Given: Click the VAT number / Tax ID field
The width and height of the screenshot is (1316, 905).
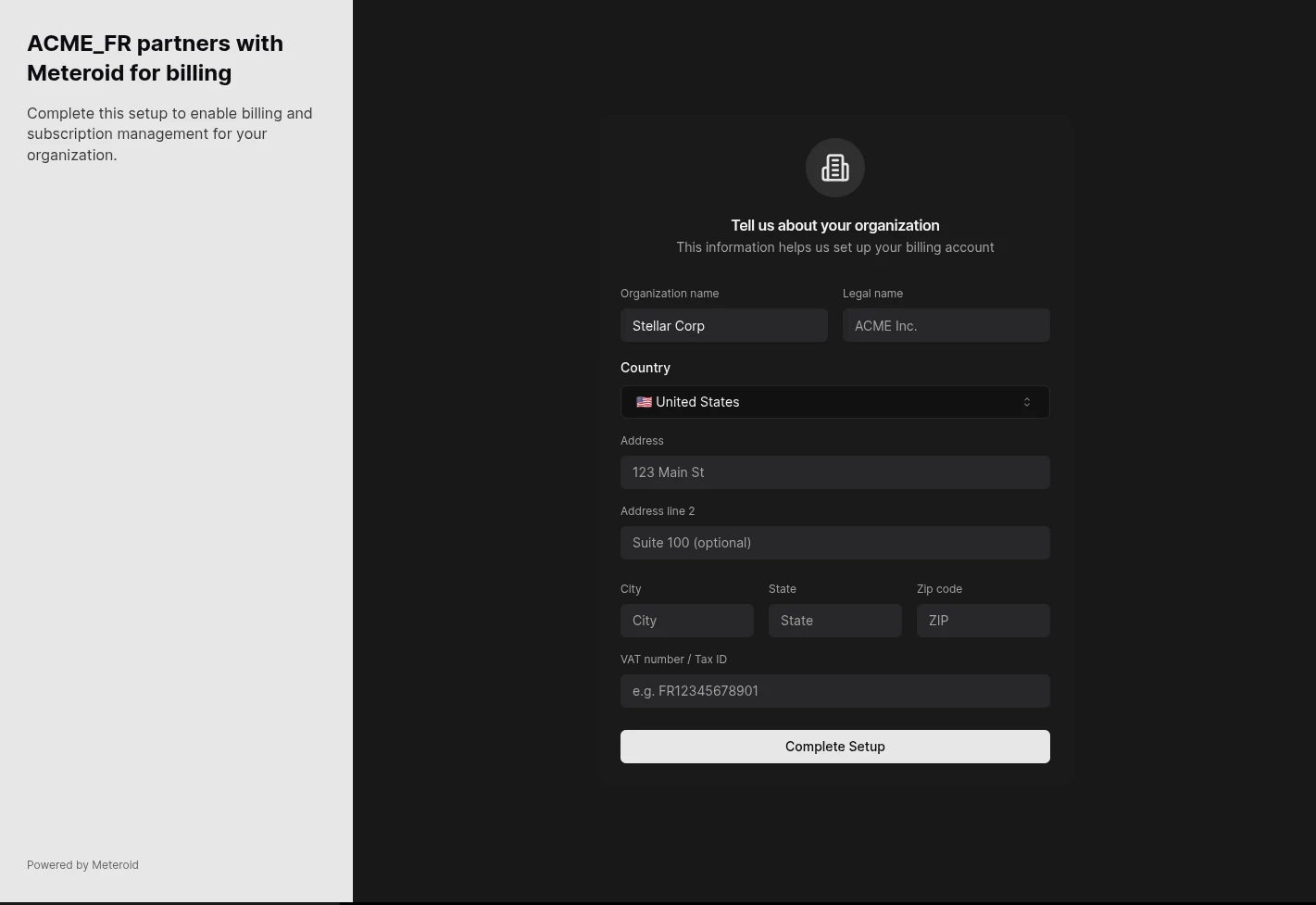Looking at the screenshot, I should [835, 691].
